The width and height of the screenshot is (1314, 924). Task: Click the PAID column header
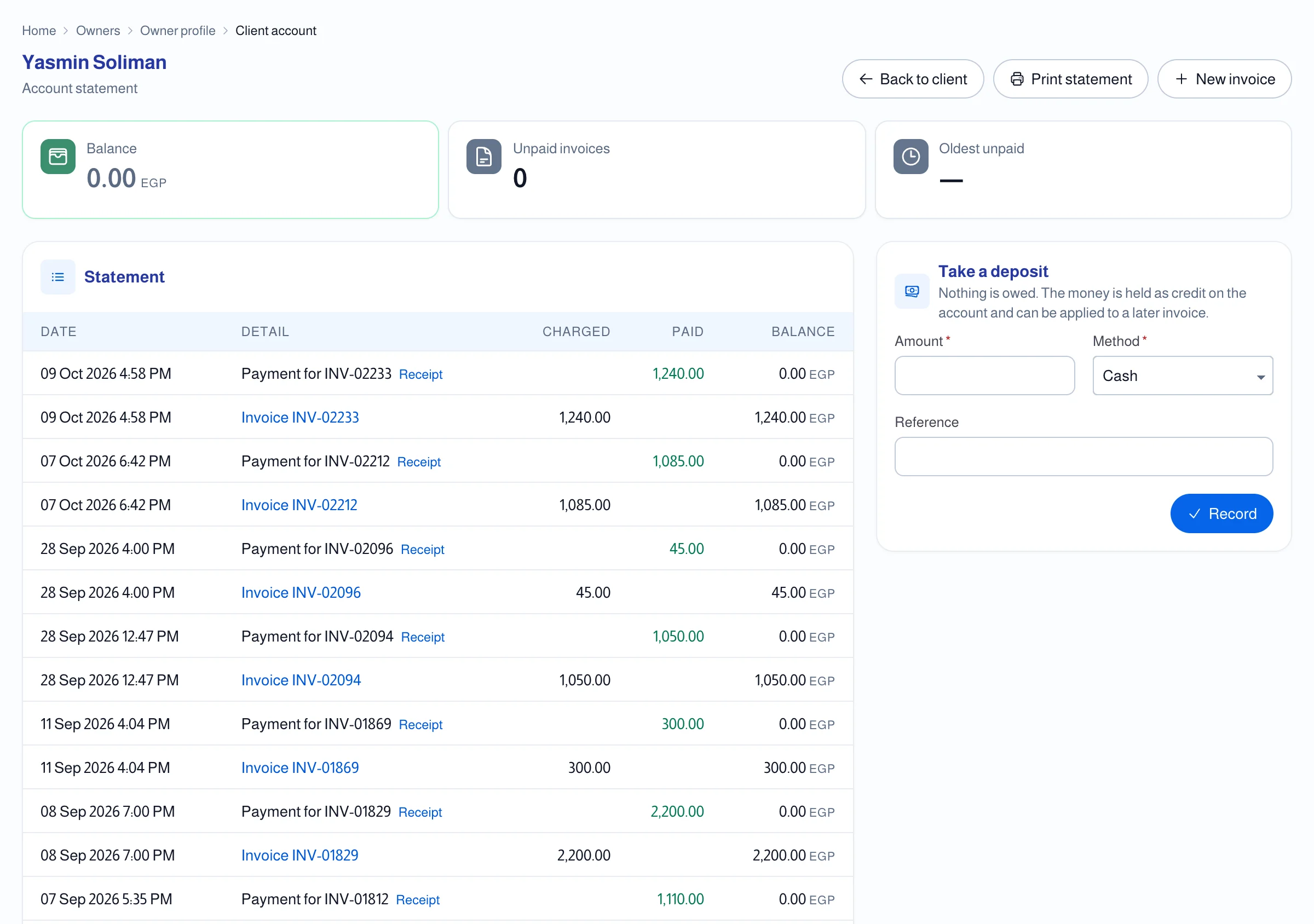pos(688,332)
